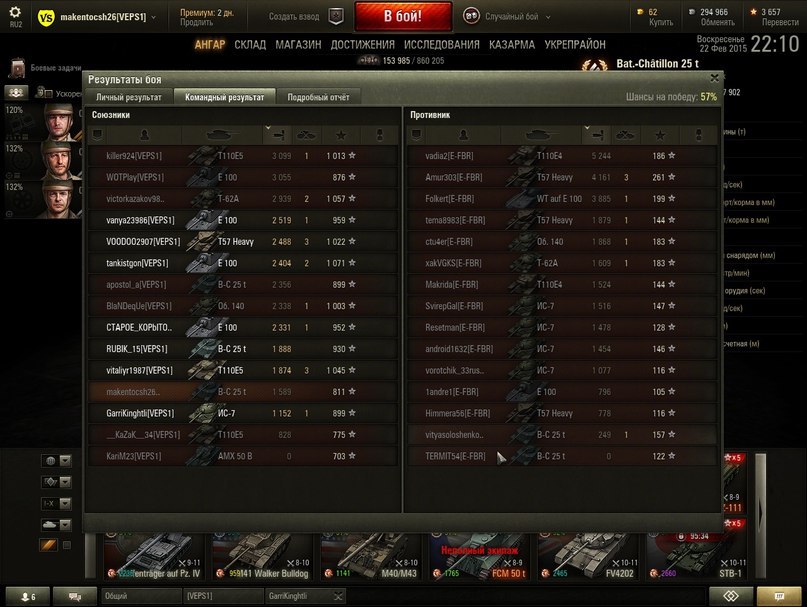Sort enemies by squad column icon

(416, 135)
